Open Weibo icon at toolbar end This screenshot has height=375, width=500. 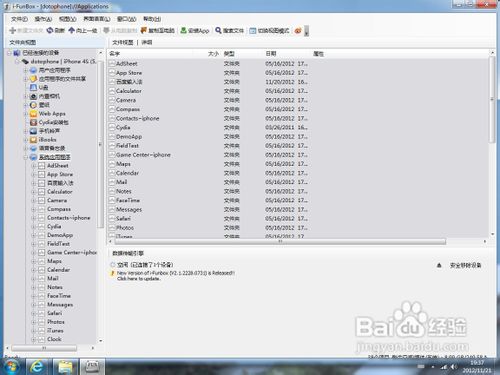pyautogui.click(x=298, y=31)
